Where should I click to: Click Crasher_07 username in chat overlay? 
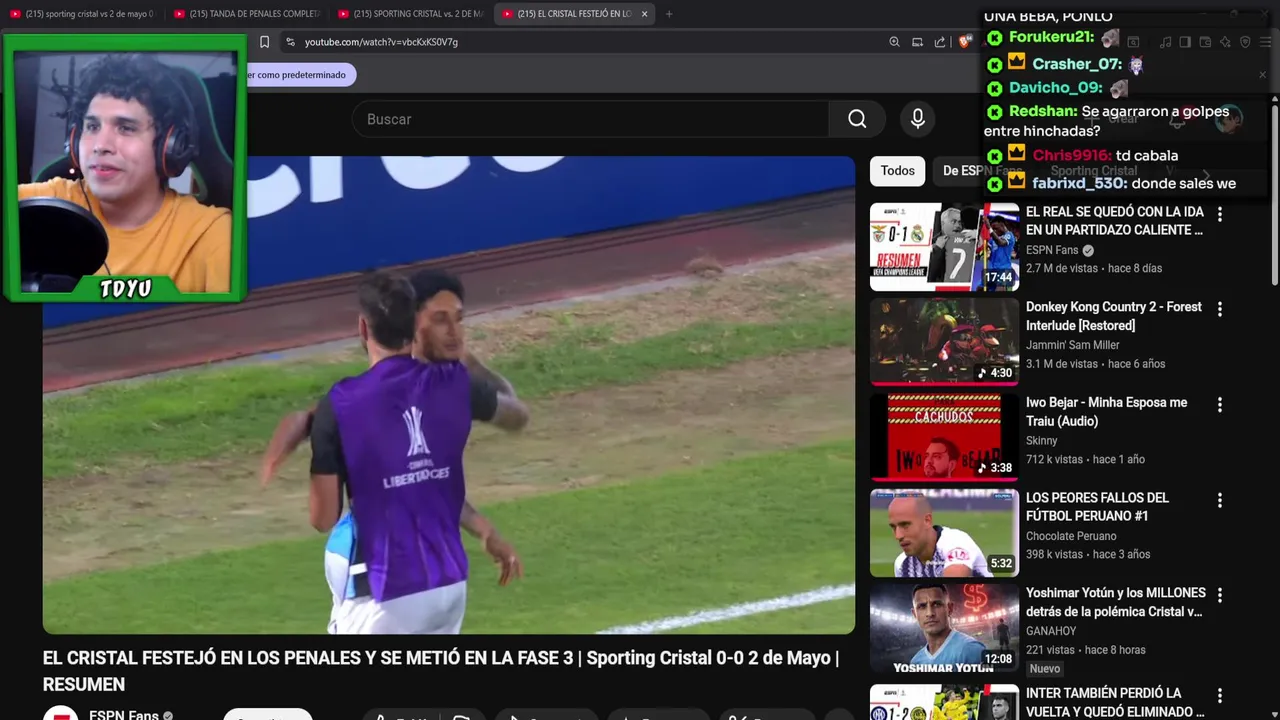[1078, 64]
